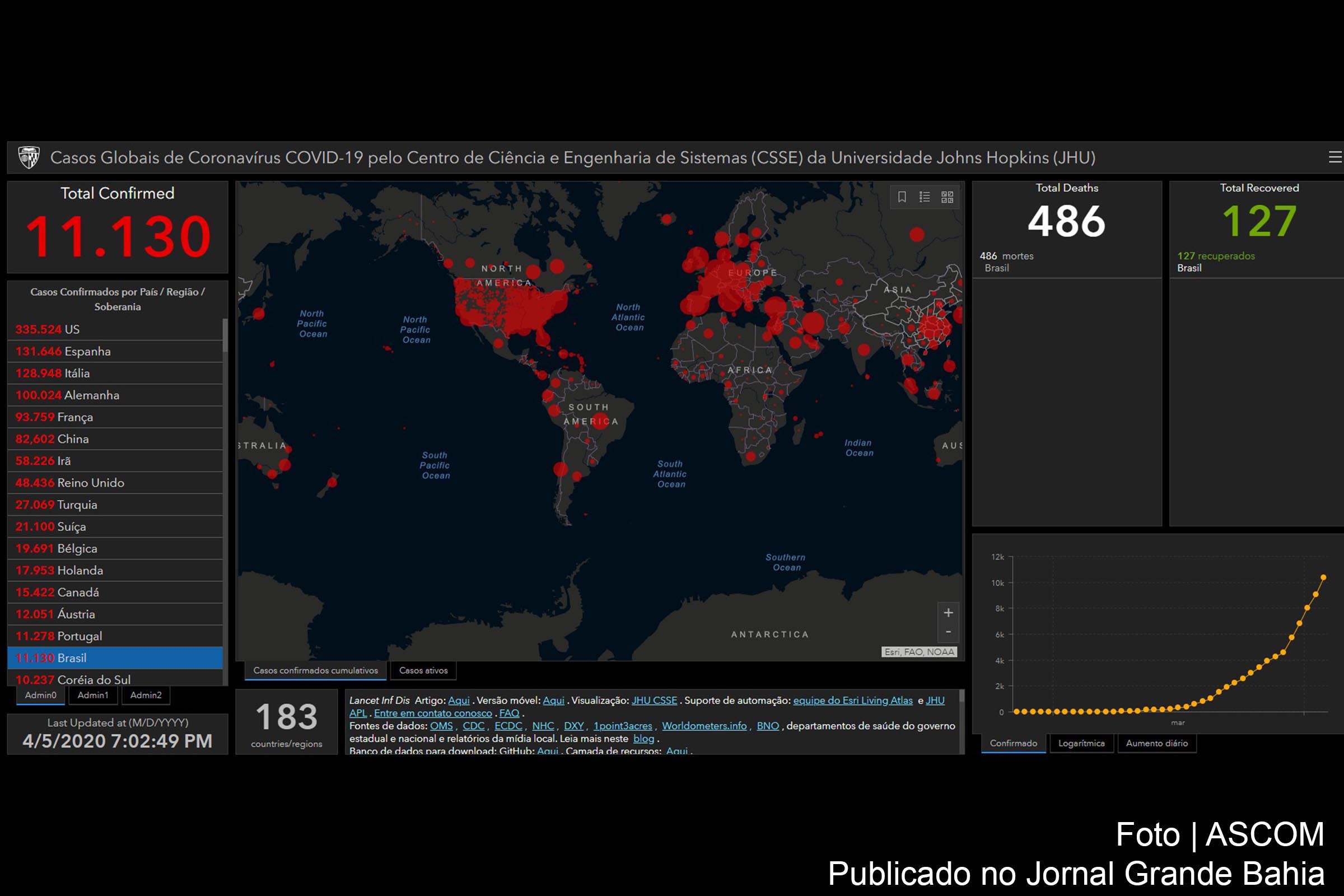Select the Turquia row

point(115,505)
